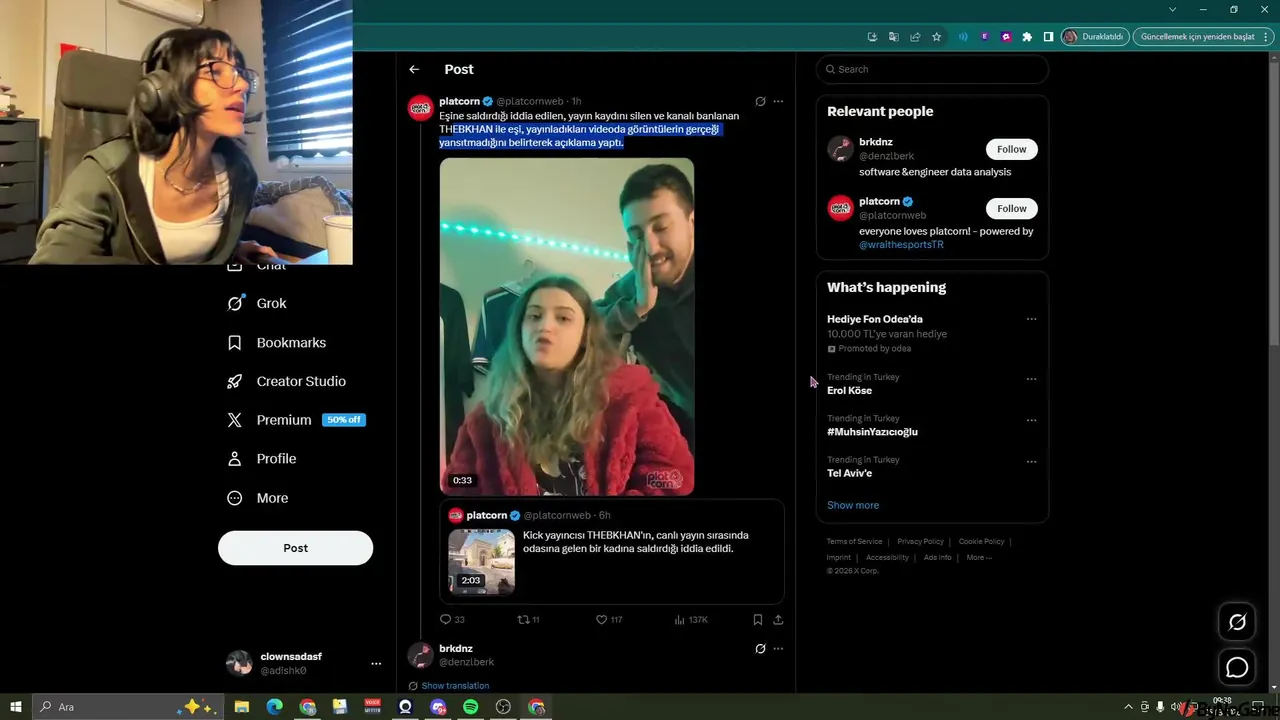This screenshot has height=720, width=1280.
Task: Open Grok from the sidebar
Action: click(257, 303)
